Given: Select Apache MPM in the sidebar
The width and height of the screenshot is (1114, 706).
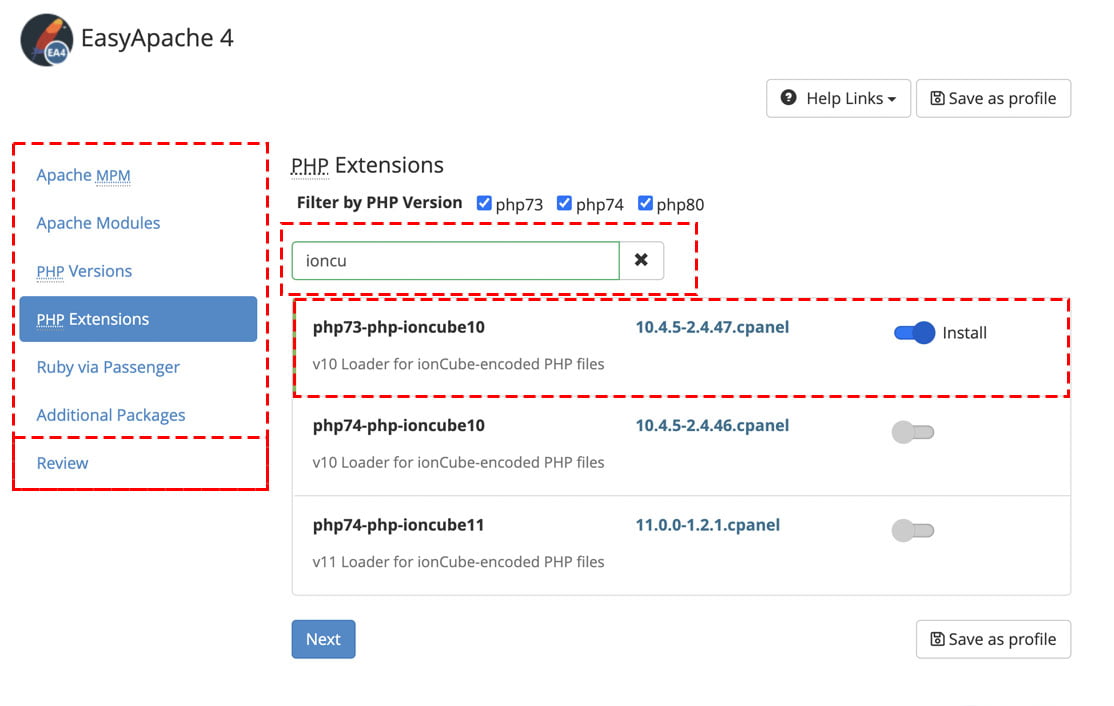Looking at the screenshot, I should pyautogui.click(x=83, y=175).
